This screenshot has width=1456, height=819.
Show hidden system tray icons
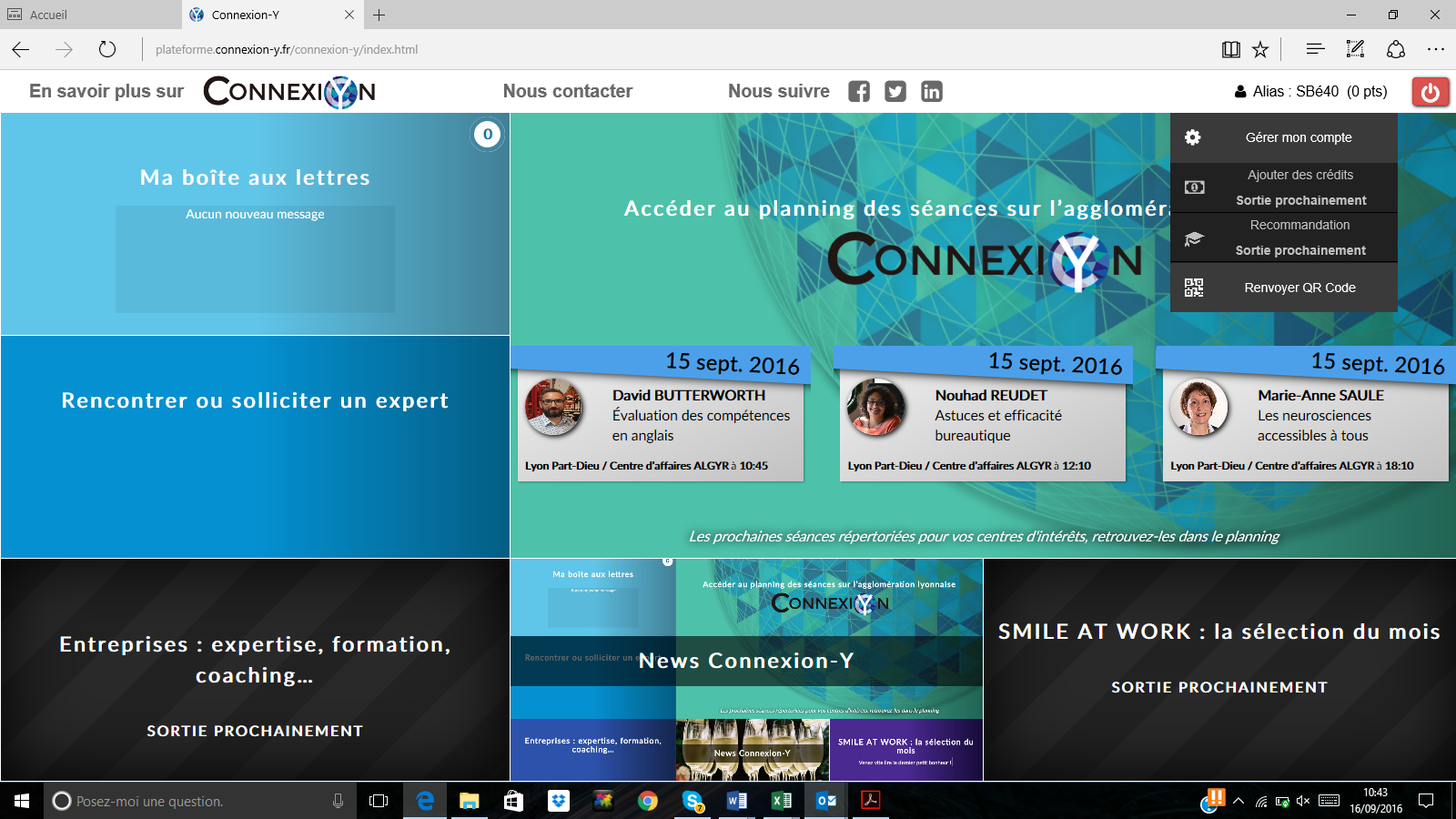[x=1238, y=801]
